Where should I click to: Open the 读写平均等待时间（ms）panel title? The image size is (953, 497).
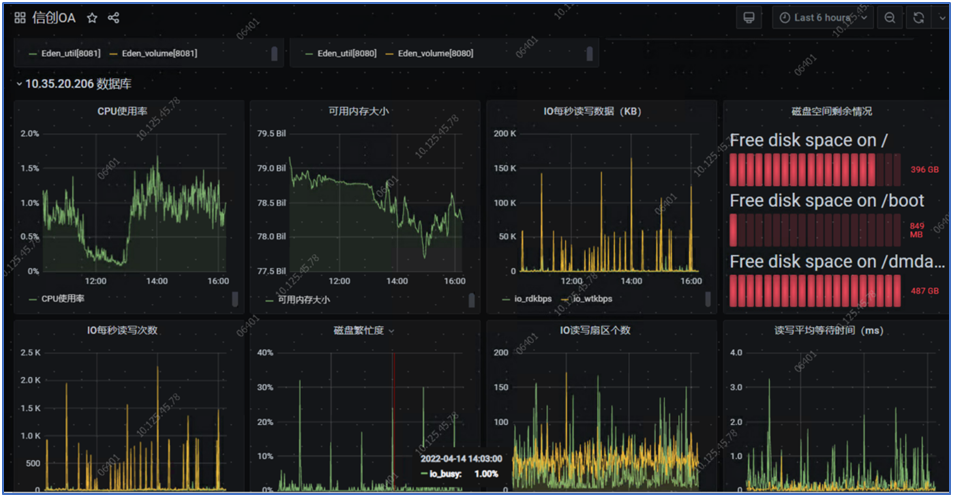pos(828,331)
